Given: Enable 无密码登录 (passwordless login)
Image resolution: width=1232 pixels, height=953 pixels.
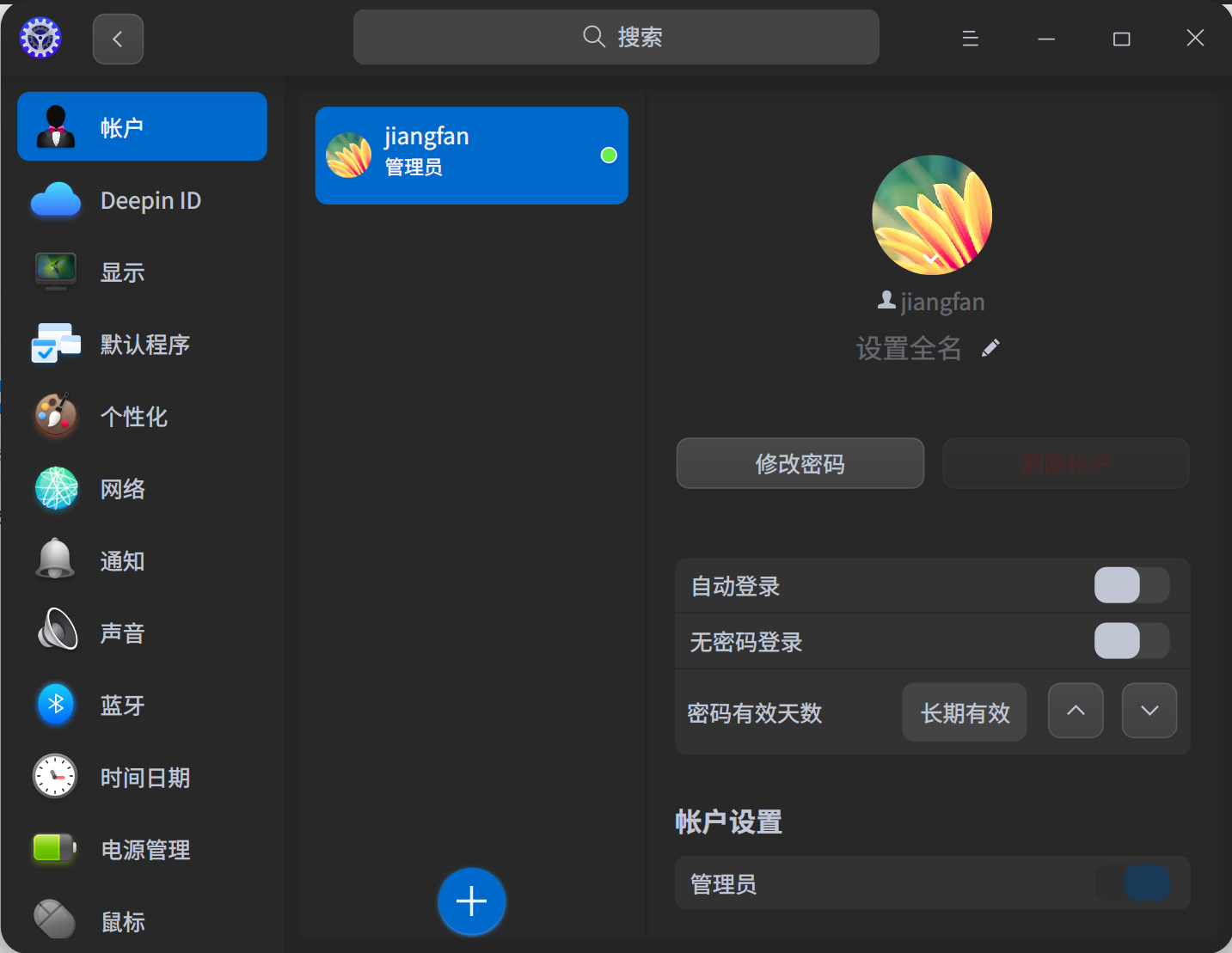Looking at the screenshot, I should pos(1131,641).
